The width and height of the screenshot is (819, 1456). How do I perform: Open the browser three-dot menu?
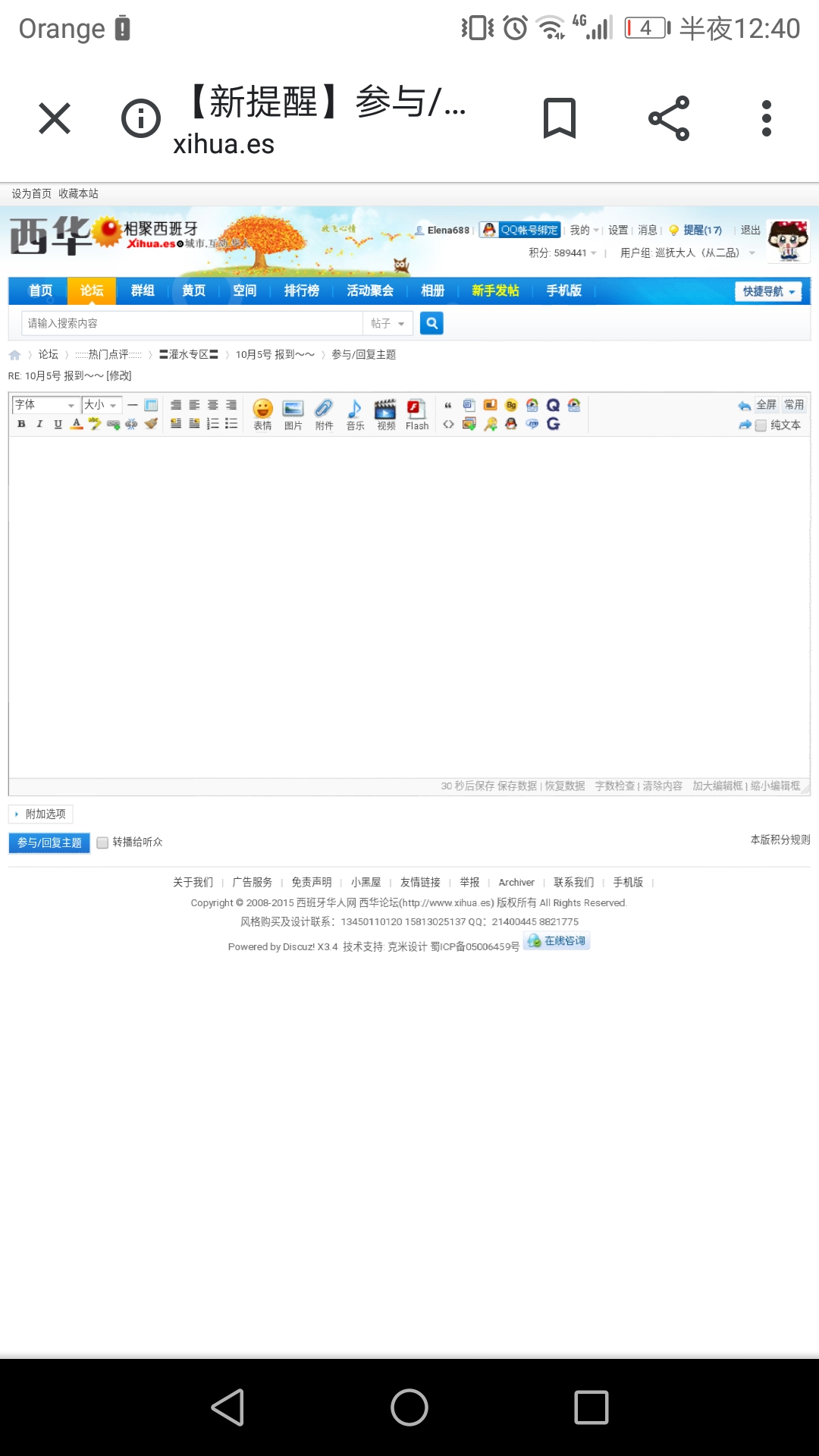[767, 118]
